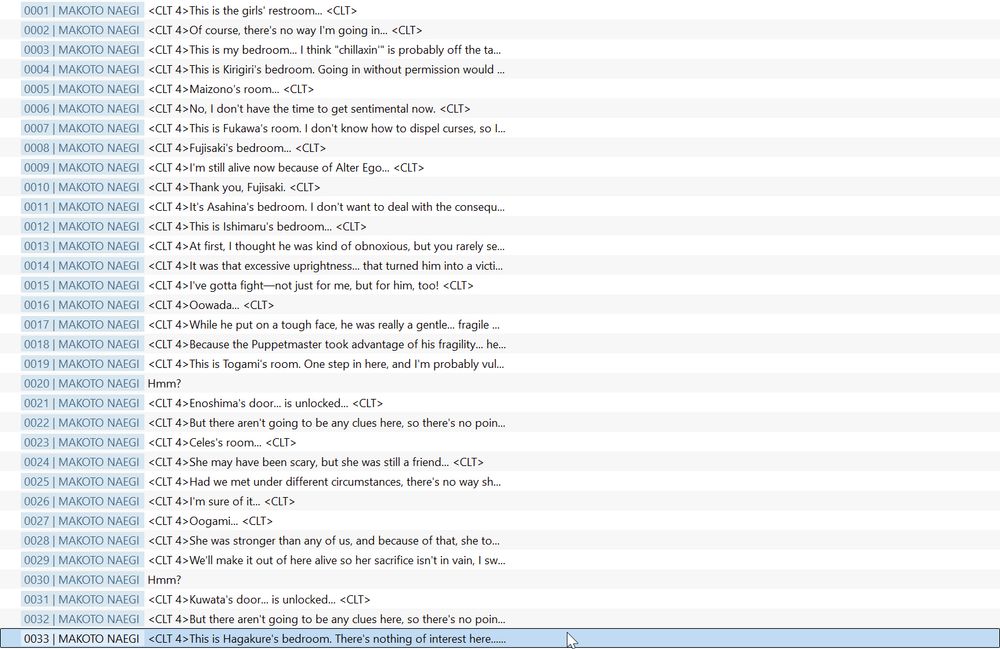Screen dimensions: 1000x649
Task: Click highlighted line 0033 about Hagakure's bedroom
Action: [x=500, y=639]
